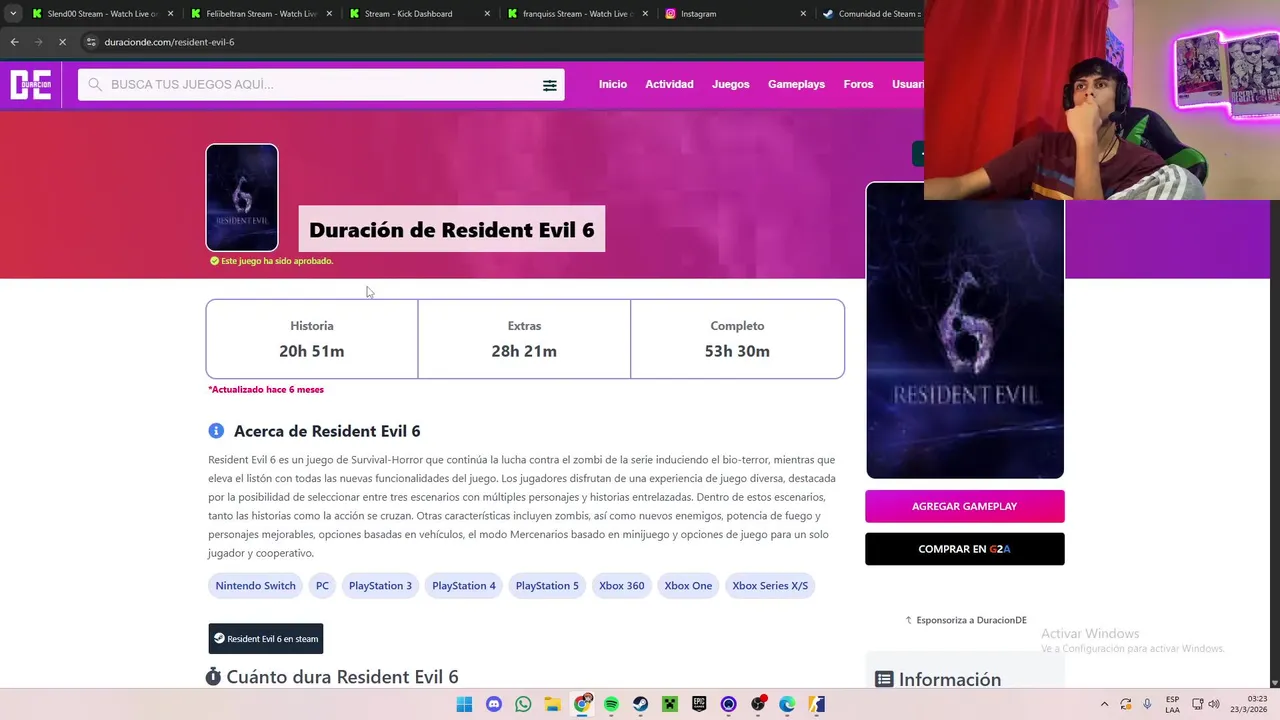Stop page loading with the X button
The image size is (1280, 720).
click(62, 42)
